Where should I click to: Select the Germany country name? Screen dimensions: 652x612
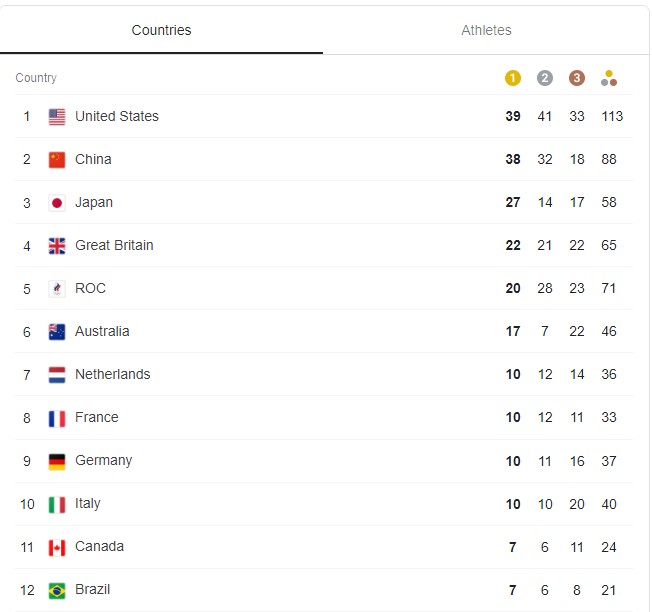[x=104, y=461]
